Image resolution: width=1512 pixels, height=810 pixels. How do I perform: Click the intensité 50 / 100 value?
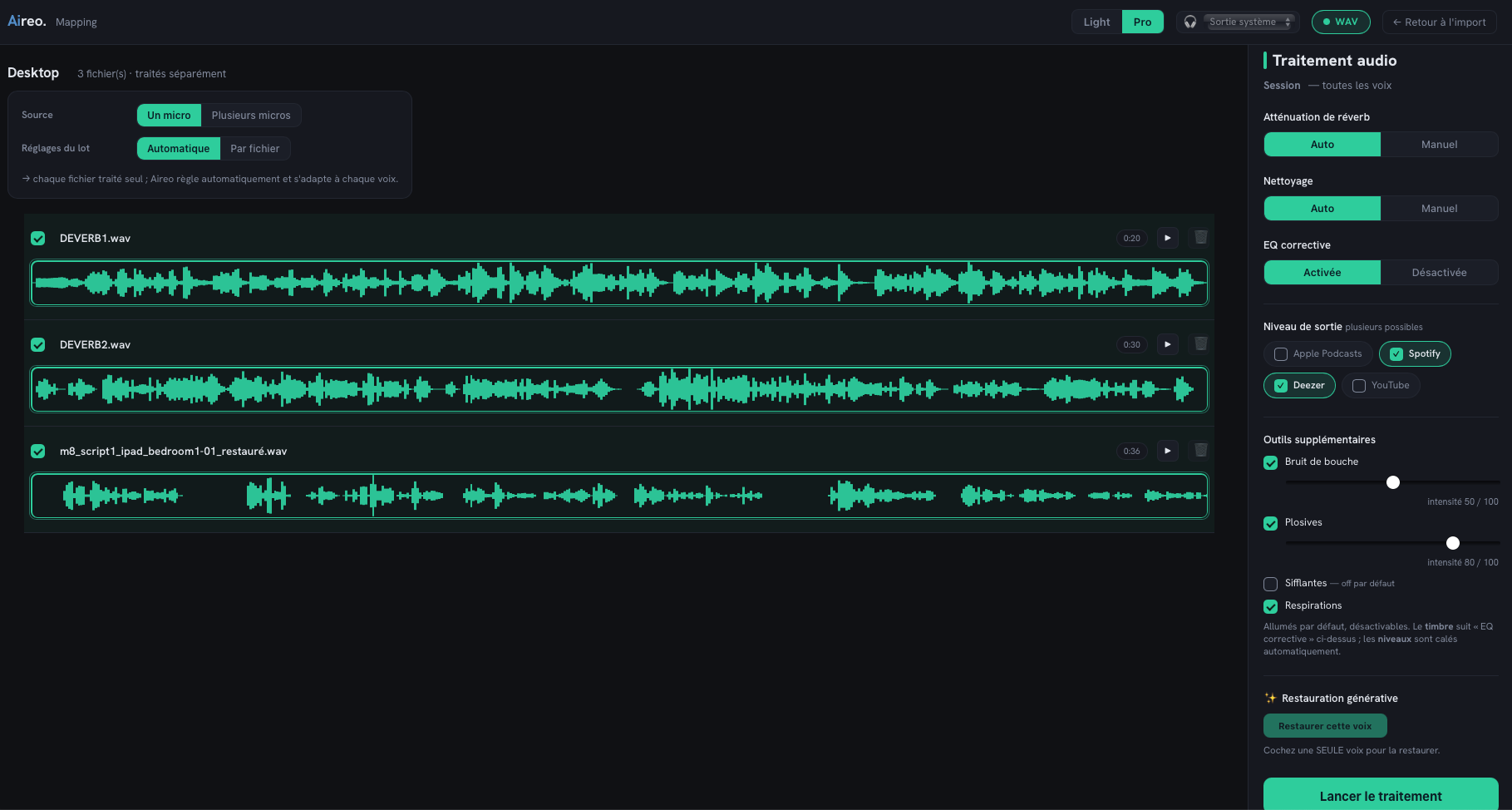pyautogui.click(x=1463, y=501)
